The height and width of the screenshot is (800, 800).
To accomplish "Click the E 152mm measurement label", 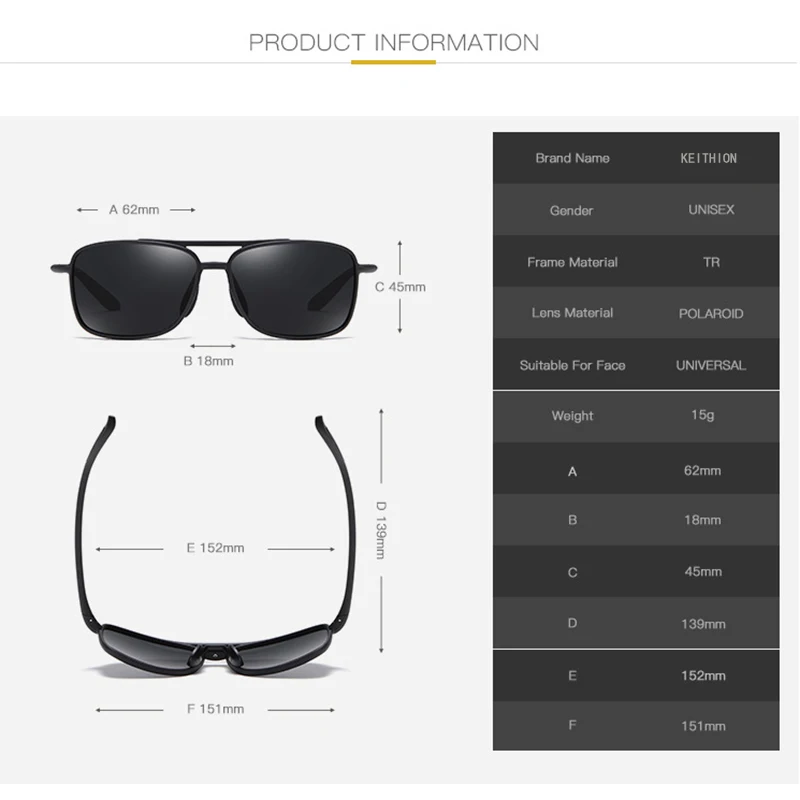I will (215, 548).
